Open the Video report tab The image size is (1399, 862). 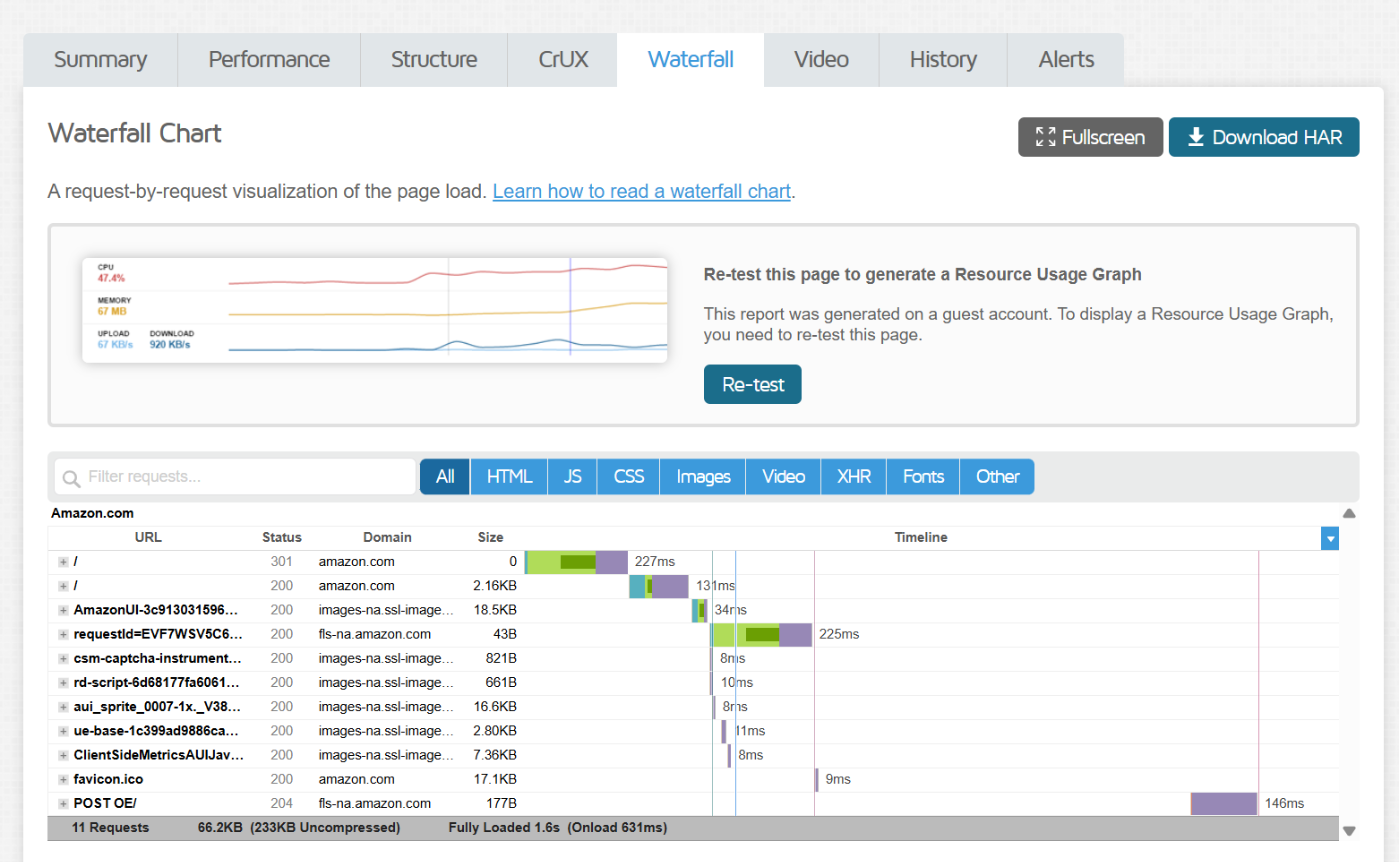821,60
